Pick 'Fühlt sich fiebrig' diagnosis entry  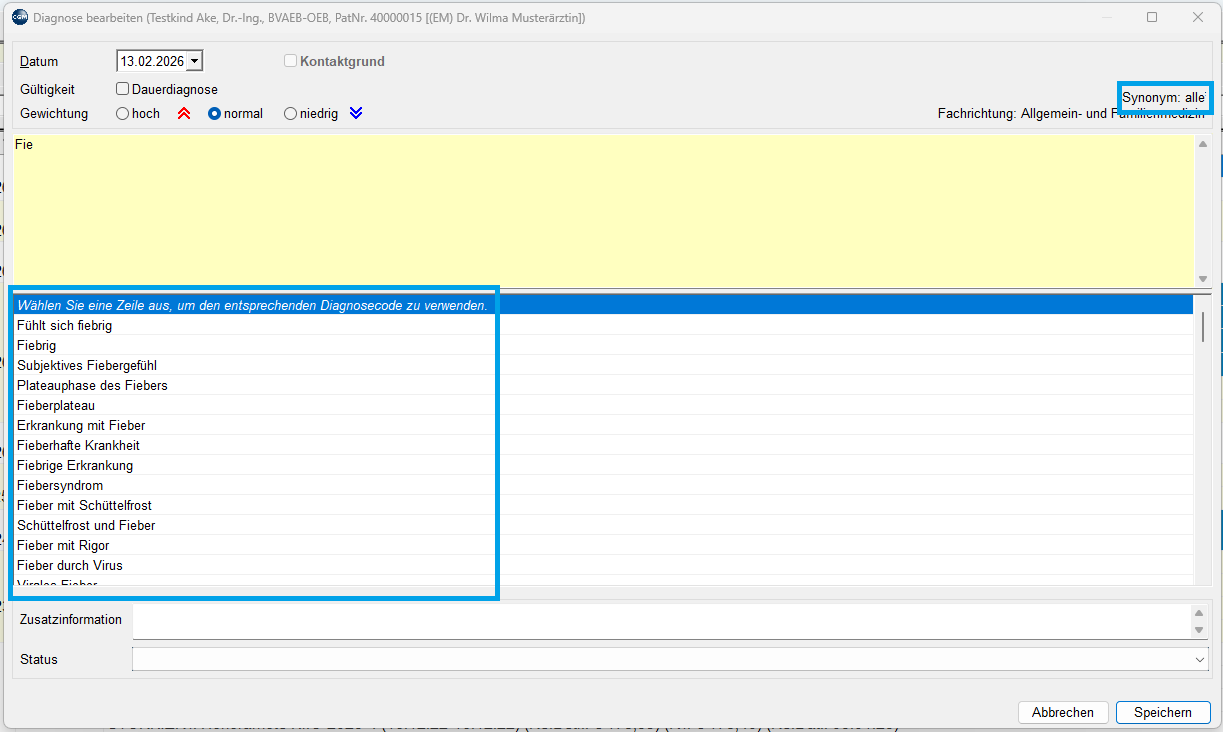coord(65,325)
